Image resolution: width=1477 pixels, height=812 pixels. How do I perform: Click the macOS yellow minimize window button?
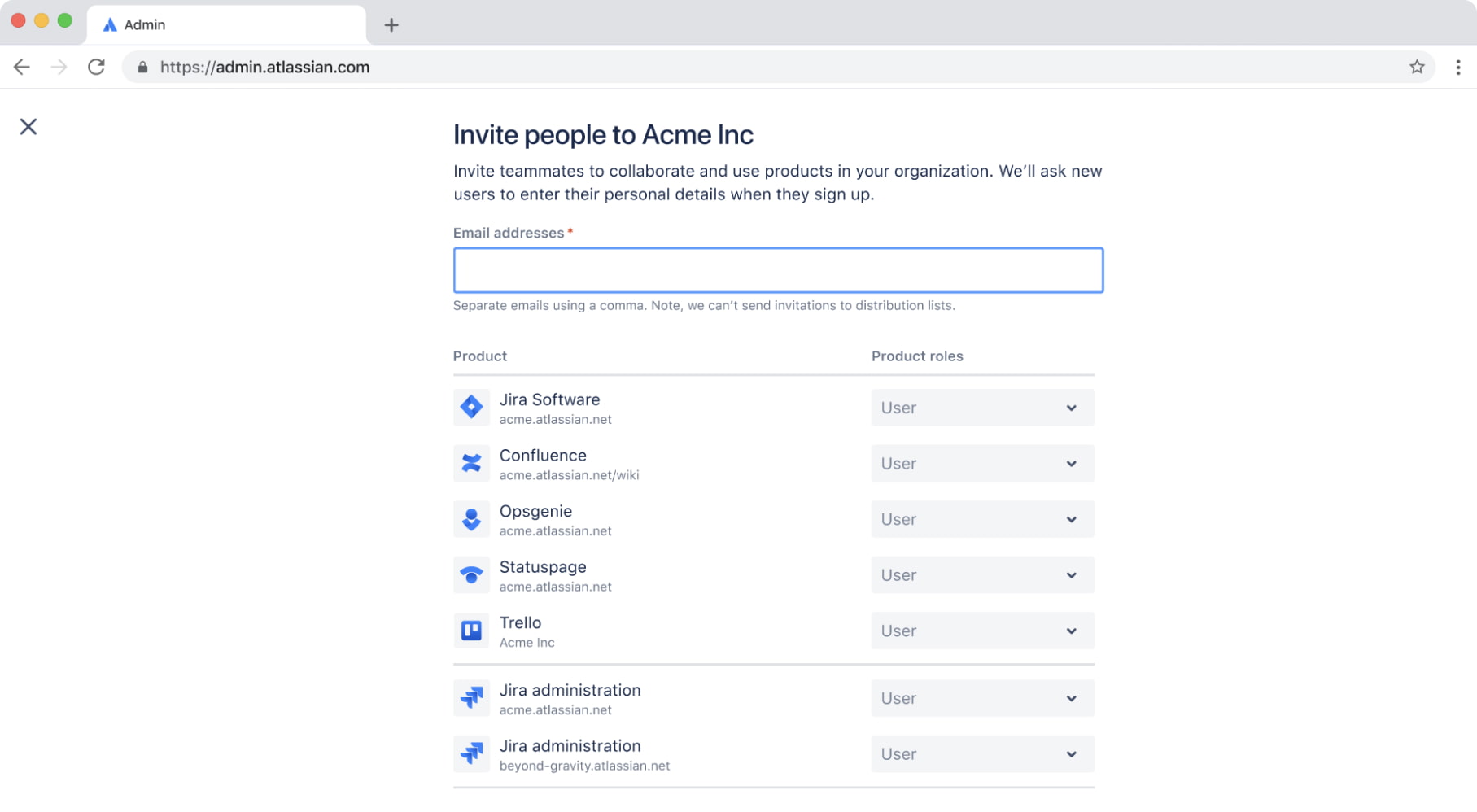(x=42, y=20)
